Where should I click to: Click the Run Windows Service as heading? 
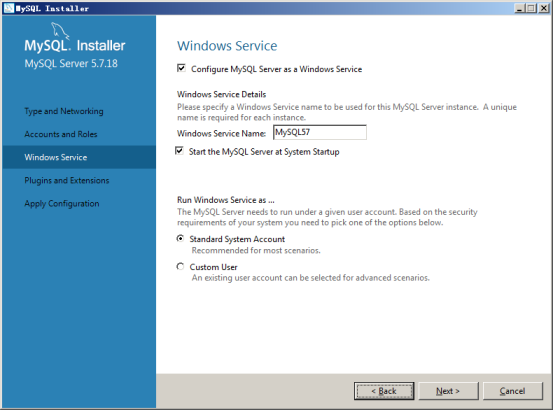226,200
